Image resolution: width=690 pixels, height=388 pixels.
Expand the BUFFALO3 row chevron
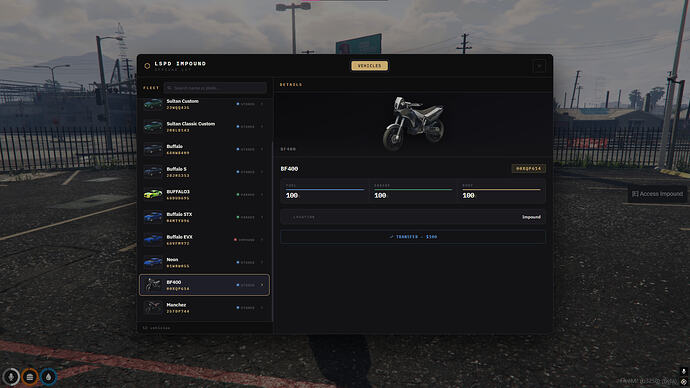click(262, 194)
